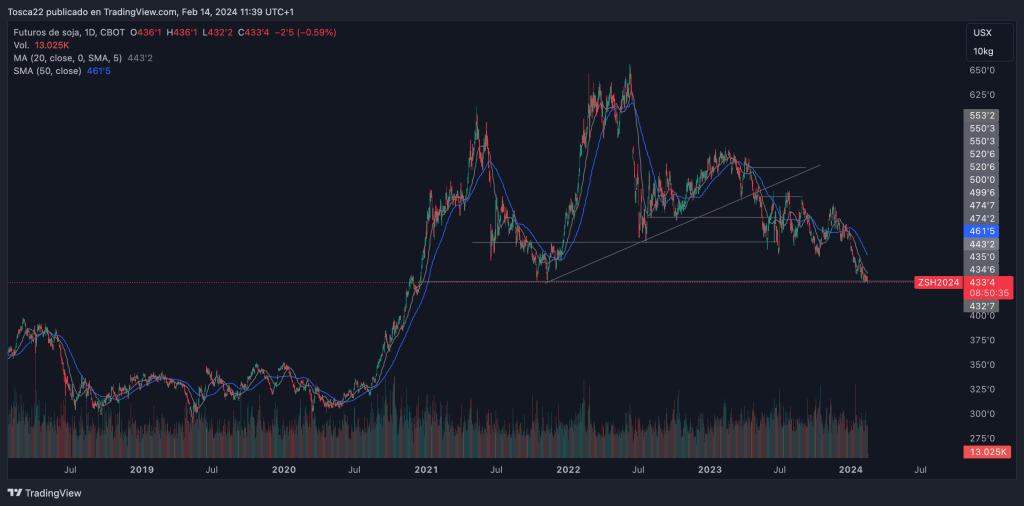
Task: Click the gray 432'7 price level tag
Action: [982, 306]
